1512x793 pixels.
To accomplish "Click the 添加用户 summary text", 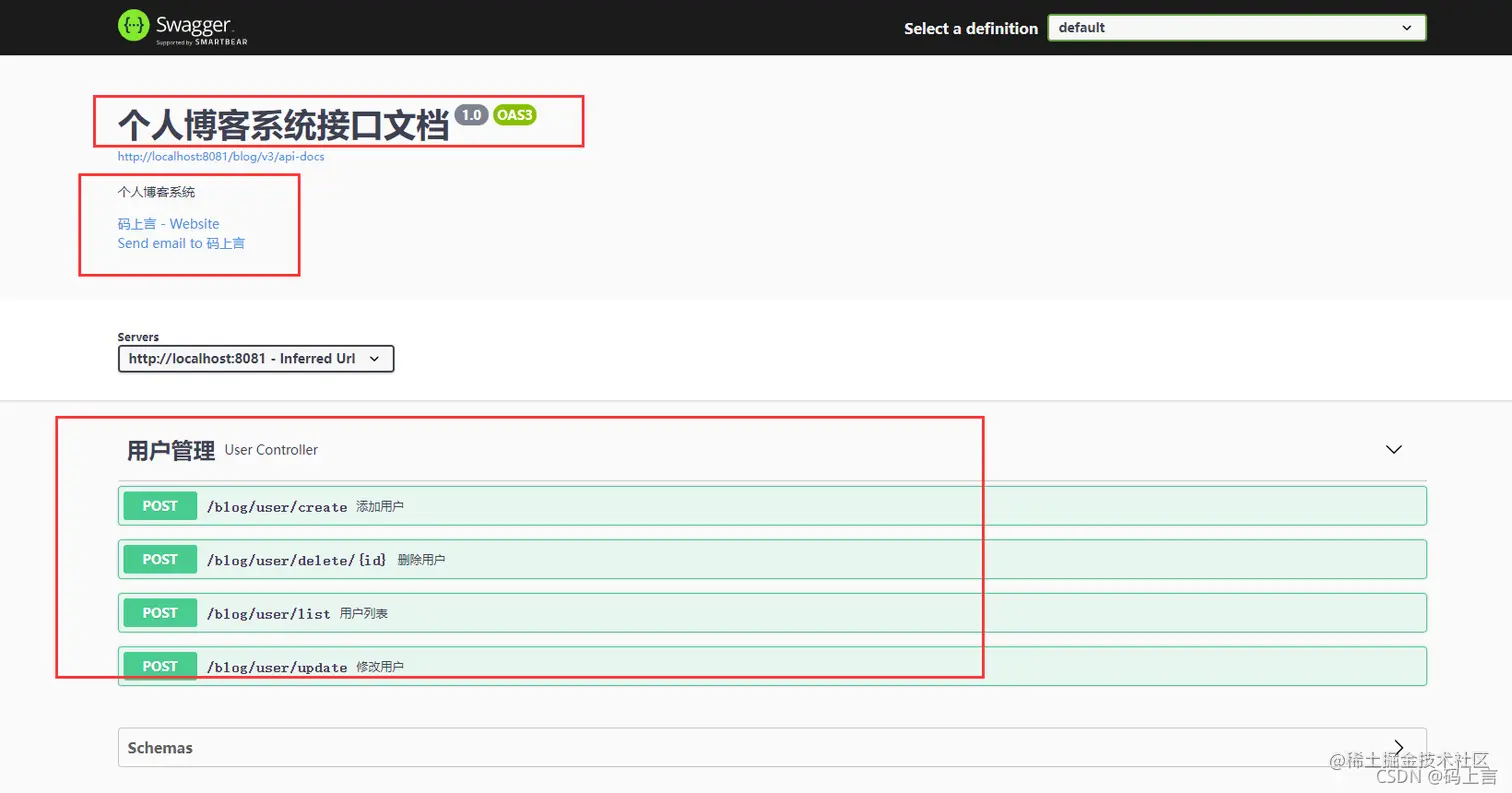I will [x=380, y=507].
